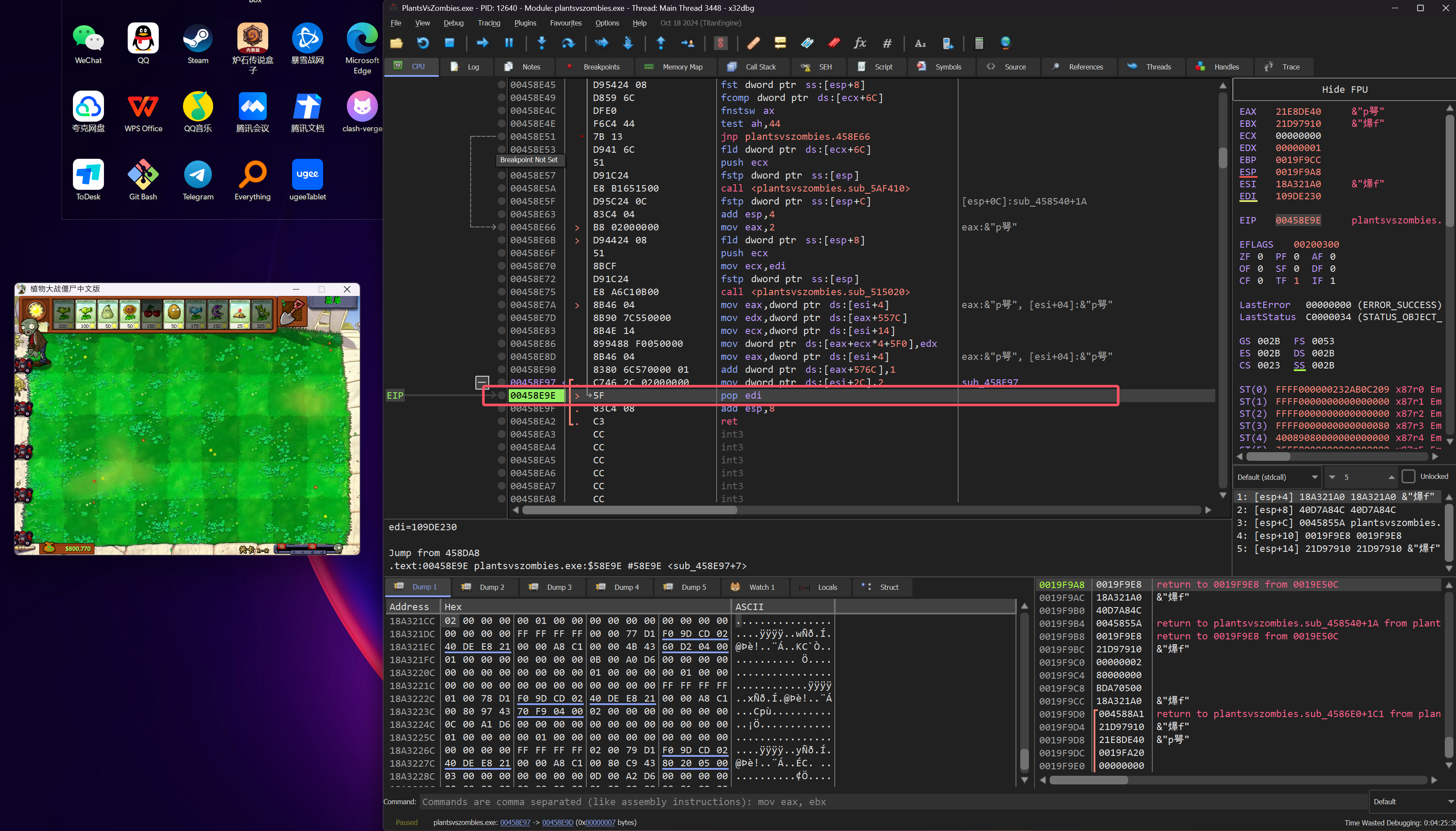Click the Restart program toolbar icon
Image resolution: width=1456 pixels, height=831 pixels.
423,43
